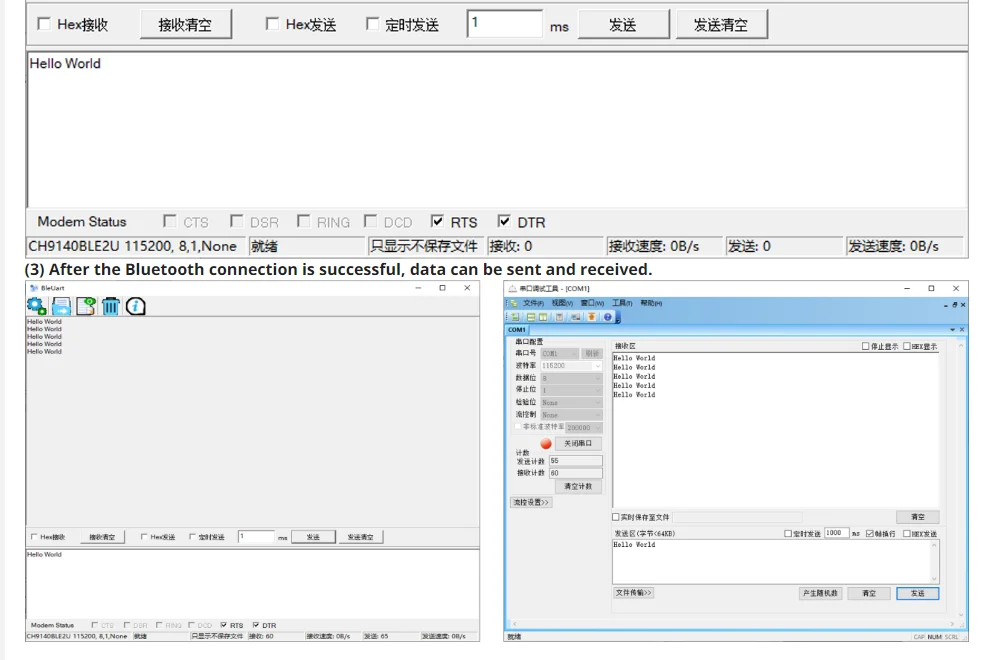
Task: Click the blue help question-mark icon in the COM1 tool
Action: click(607, 317)
